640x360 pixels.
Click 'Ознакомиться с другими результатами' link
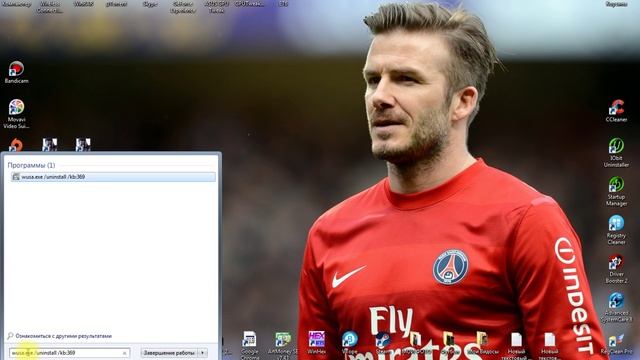tap(63, 336)
